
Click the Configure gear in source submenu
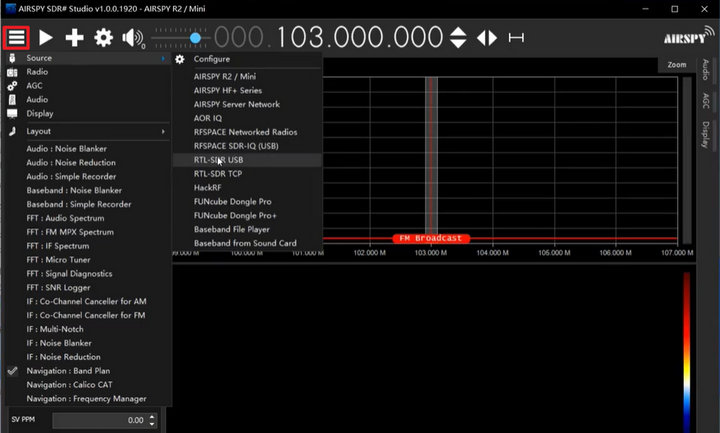(x=180, y=59)
